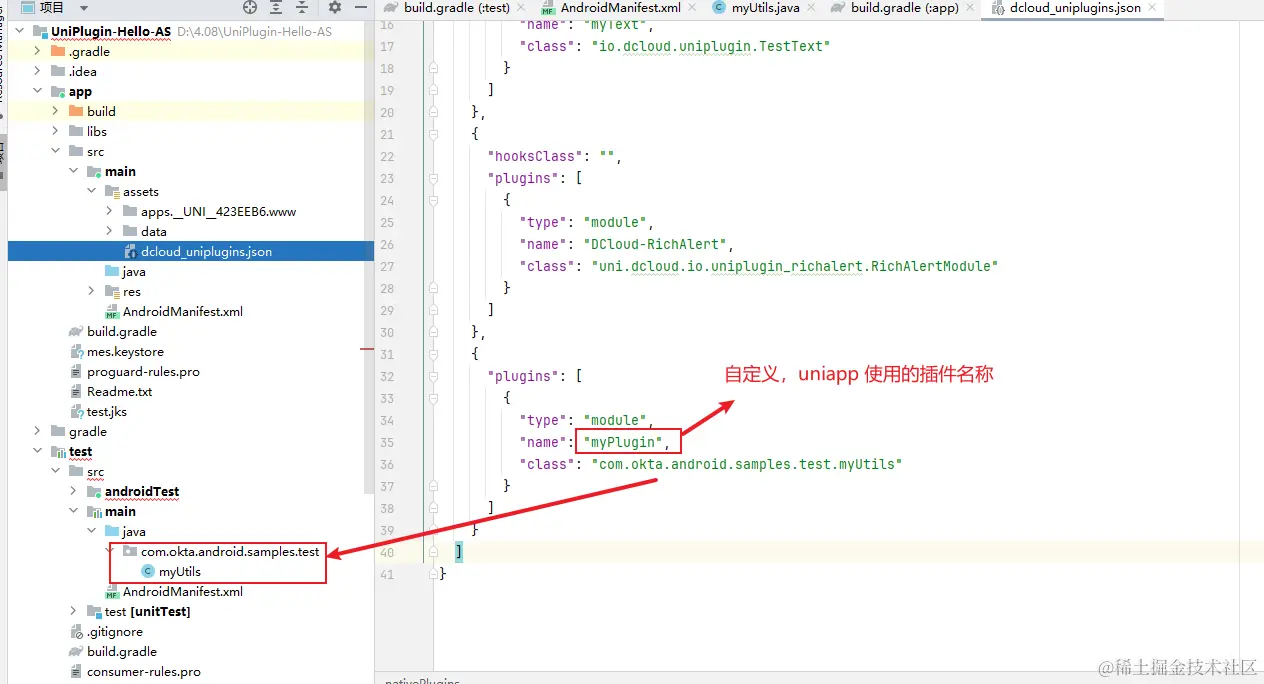1264x684 pixels.
Task: Close the AndroidManifest.xml editor tab
Action: 691,7
